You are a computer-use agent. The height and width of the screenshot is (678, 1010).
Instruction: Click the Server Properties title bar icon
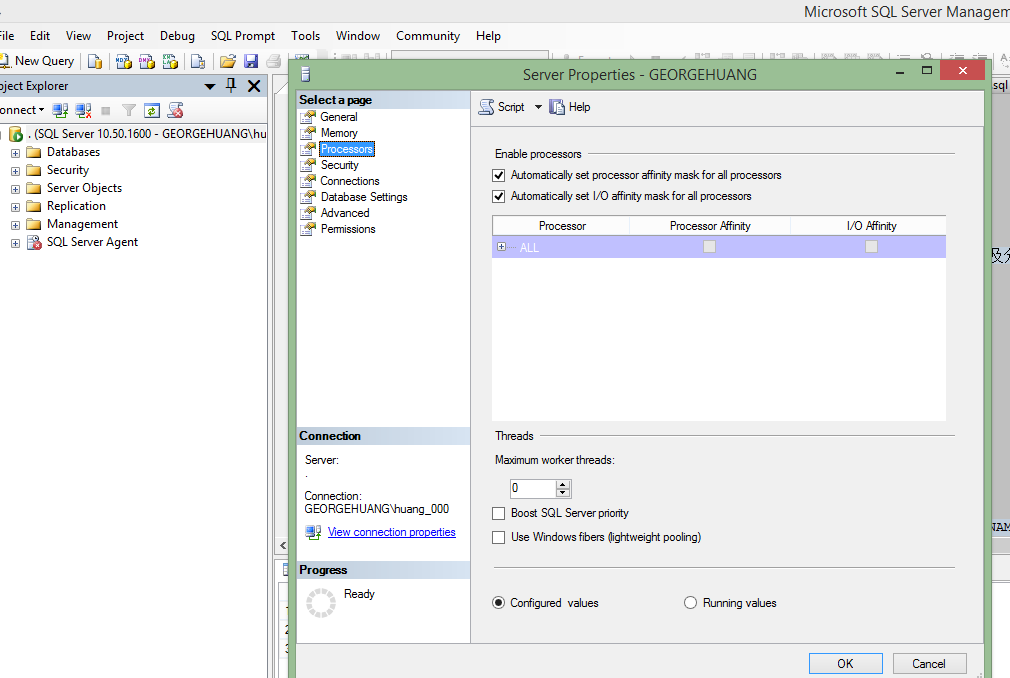pos(306,75)
